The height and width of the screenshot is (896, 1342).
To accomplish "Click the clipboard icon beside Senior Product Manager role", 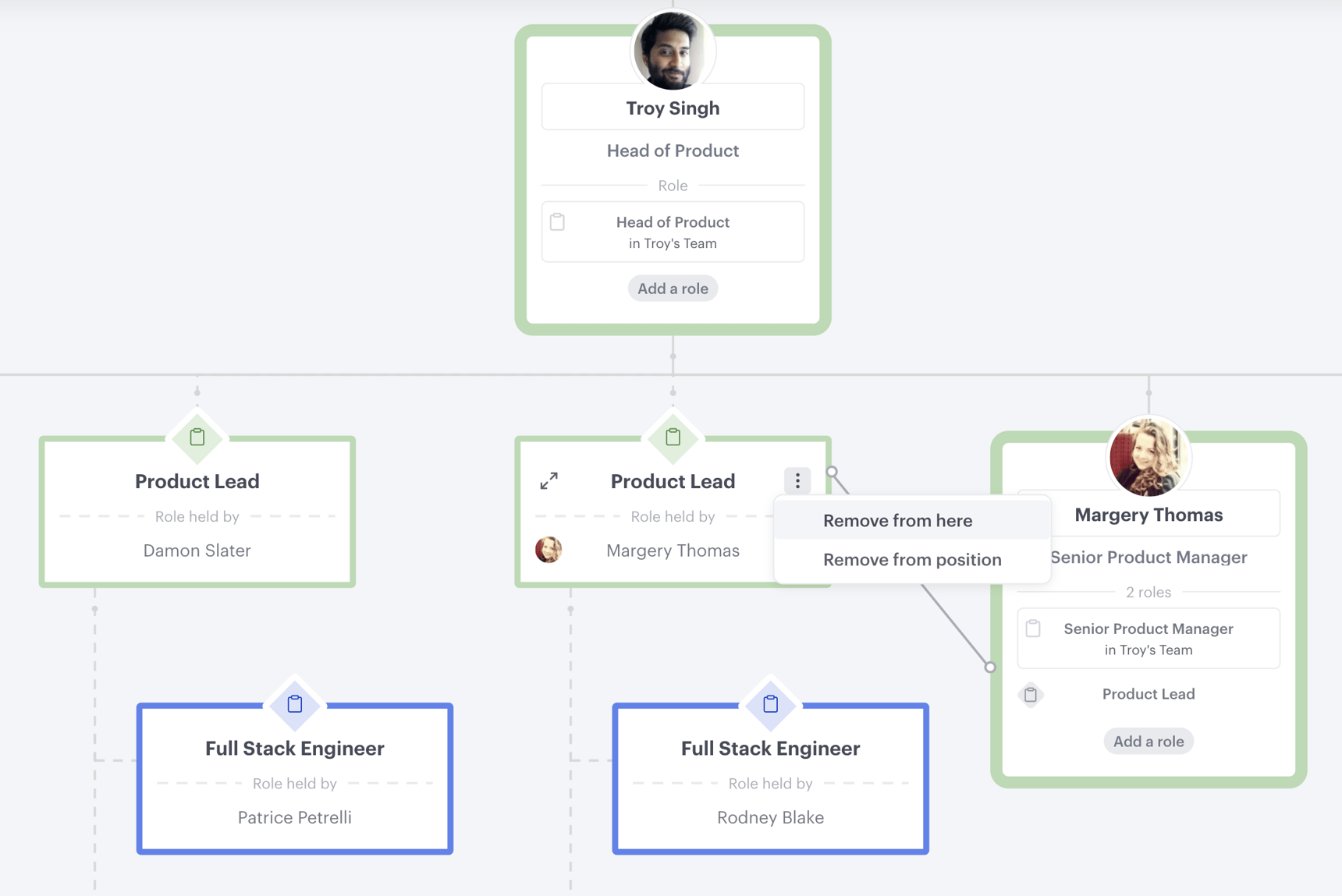I will [x=1034, y=628].
